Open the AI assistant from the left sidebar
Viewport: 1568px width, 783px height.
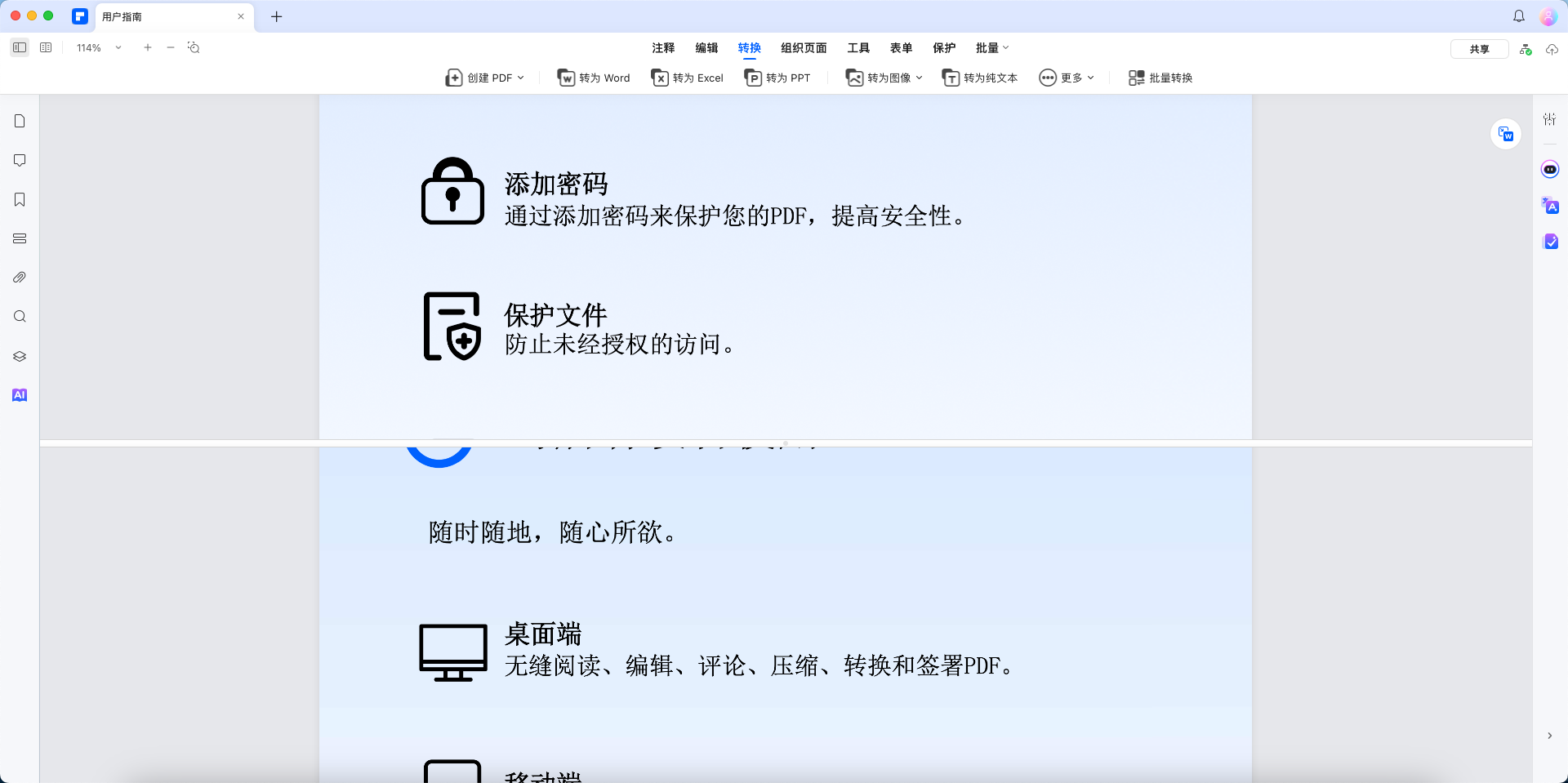tap(20, 394)
